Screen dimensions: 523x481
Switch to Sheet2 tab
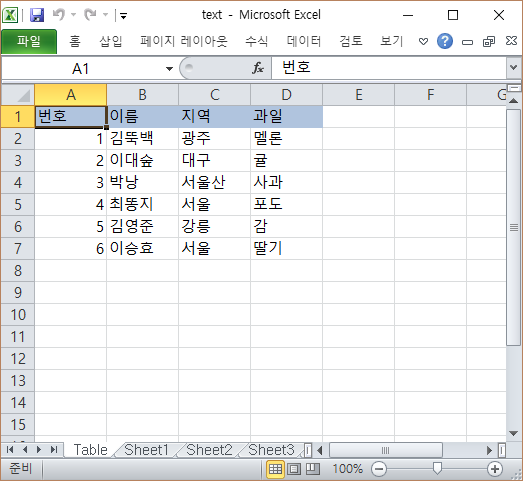click(x=209, y=450)
